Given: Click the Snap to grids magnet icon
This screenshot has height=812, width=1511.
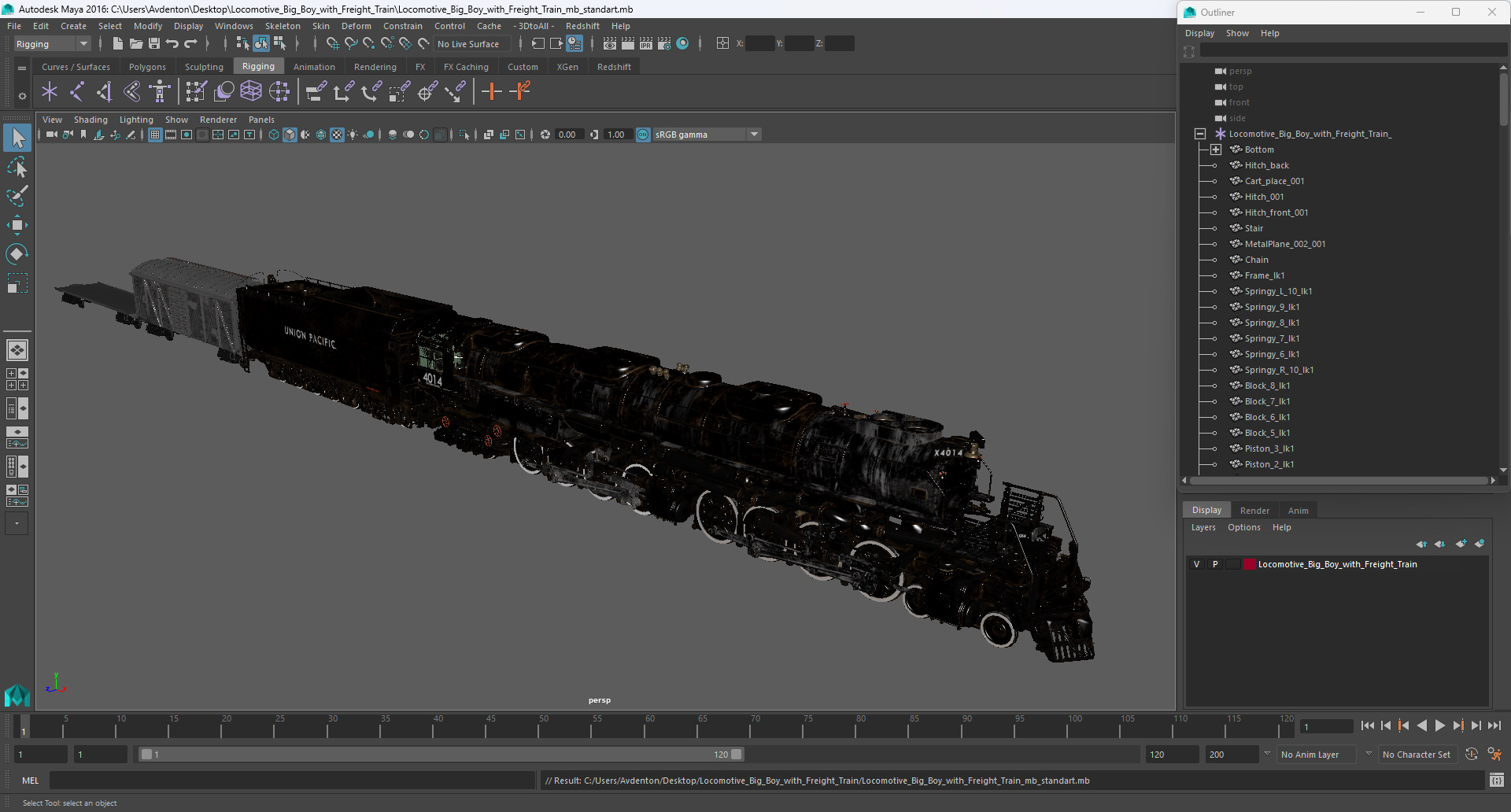Looking at the screenshot, I should pyautogui.click(x=332, y=44).
